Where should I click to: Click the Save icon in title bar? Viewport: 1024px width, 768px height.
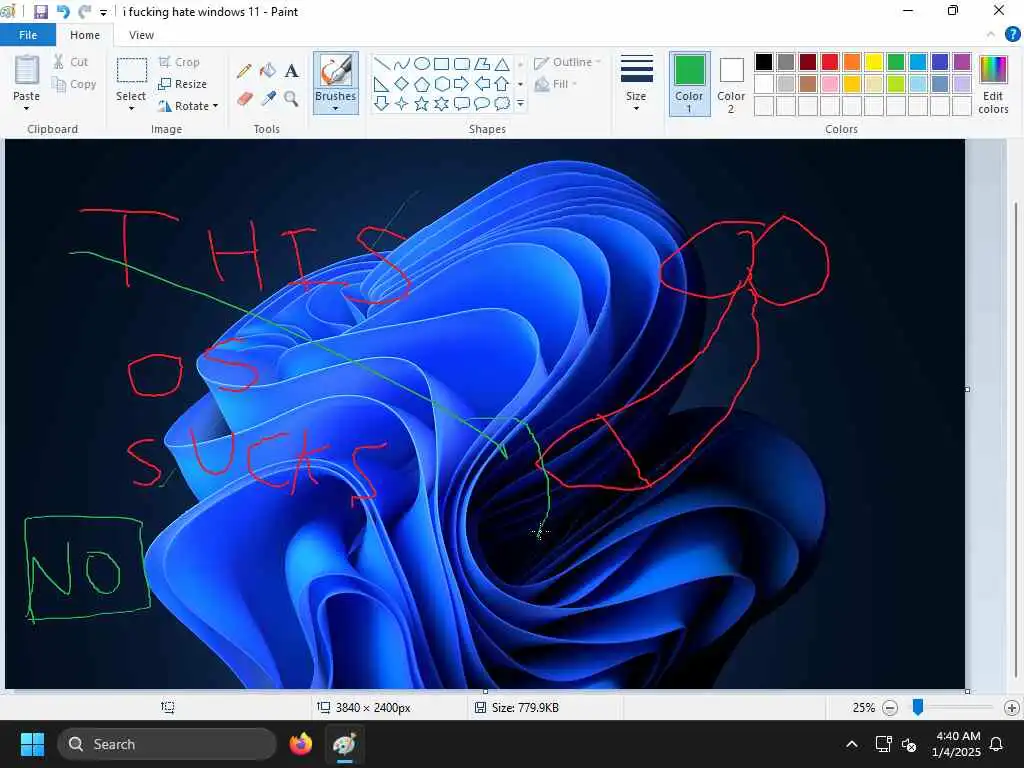[x=40, y=12]
